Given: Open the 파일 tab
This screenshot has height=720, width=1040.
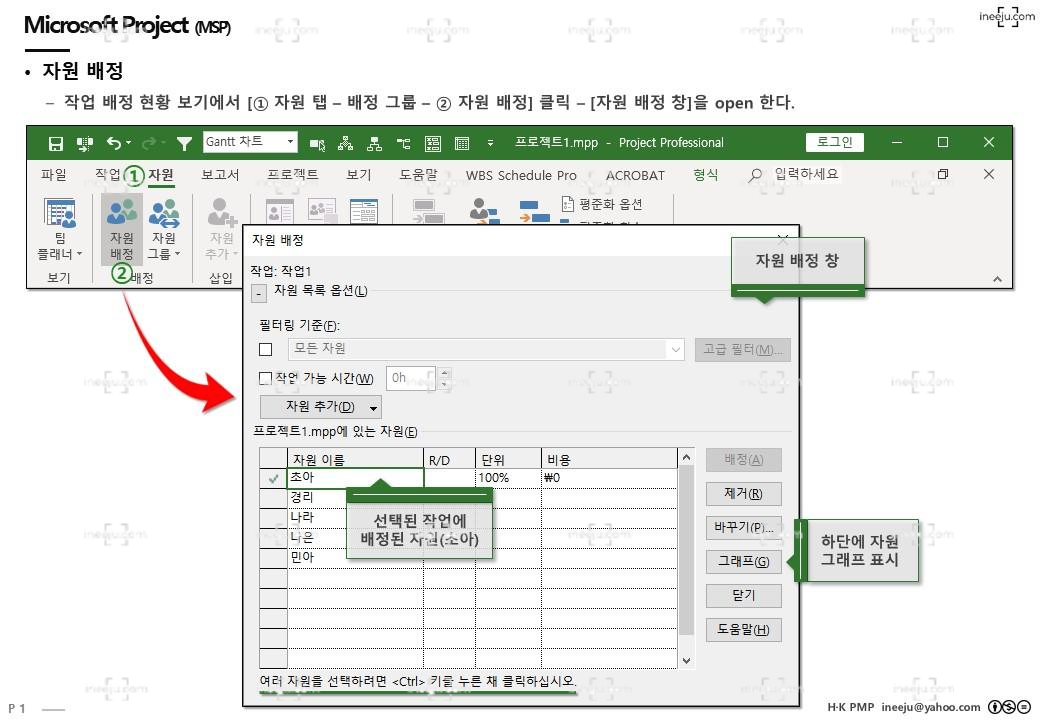Looking at the screenshot, I should (54, 175).
